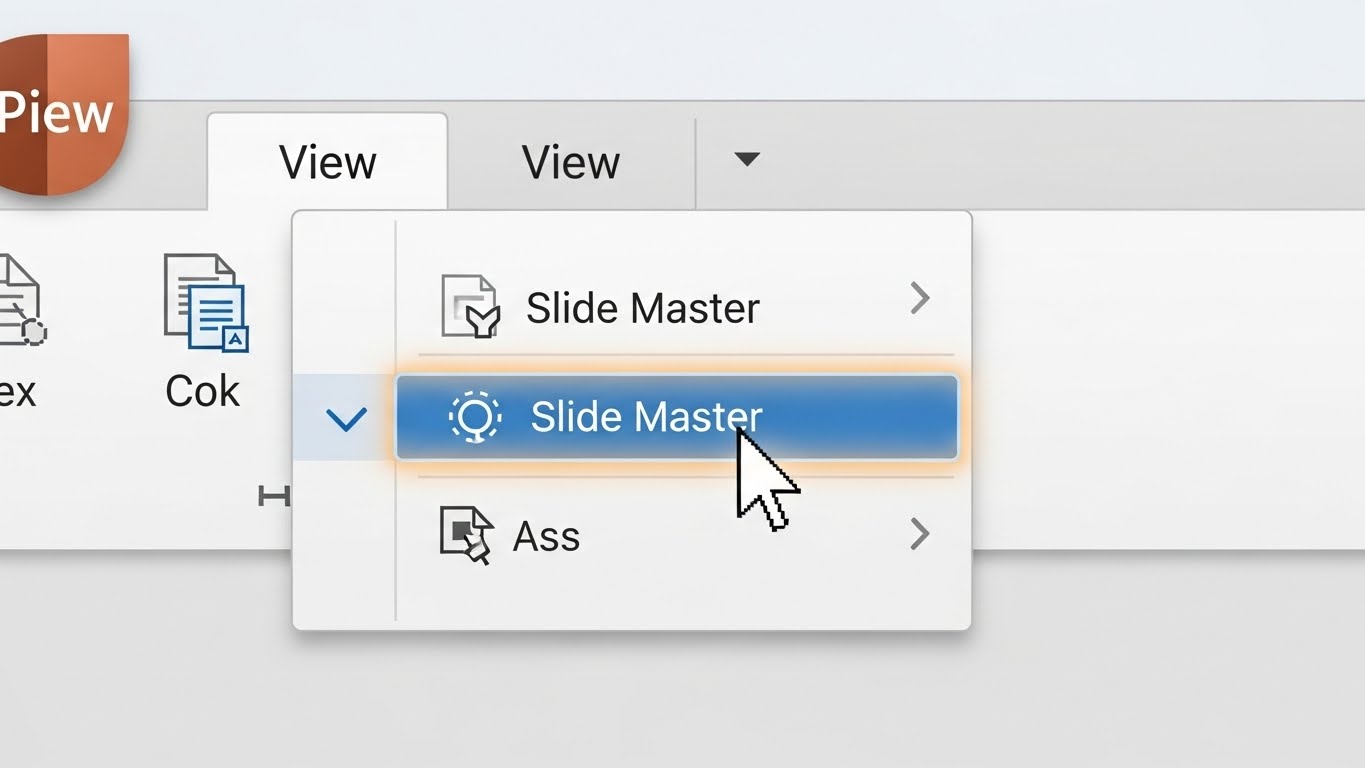Choose the Ass menu entry
The width and height of the screenshot is (1365, 768).
pos(546,536)
